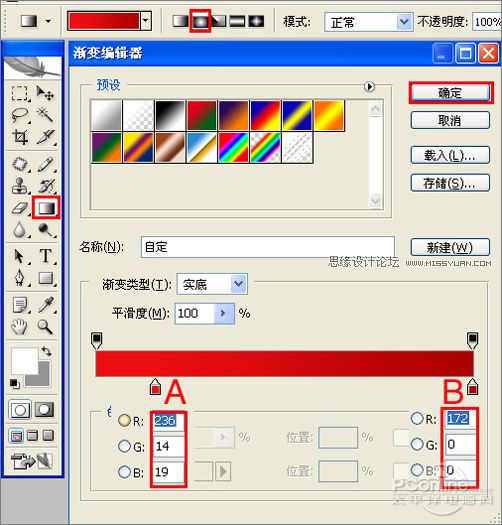Select the B radio button beside 19
Viewport: 502px width, 525px height.
[124, 472]
